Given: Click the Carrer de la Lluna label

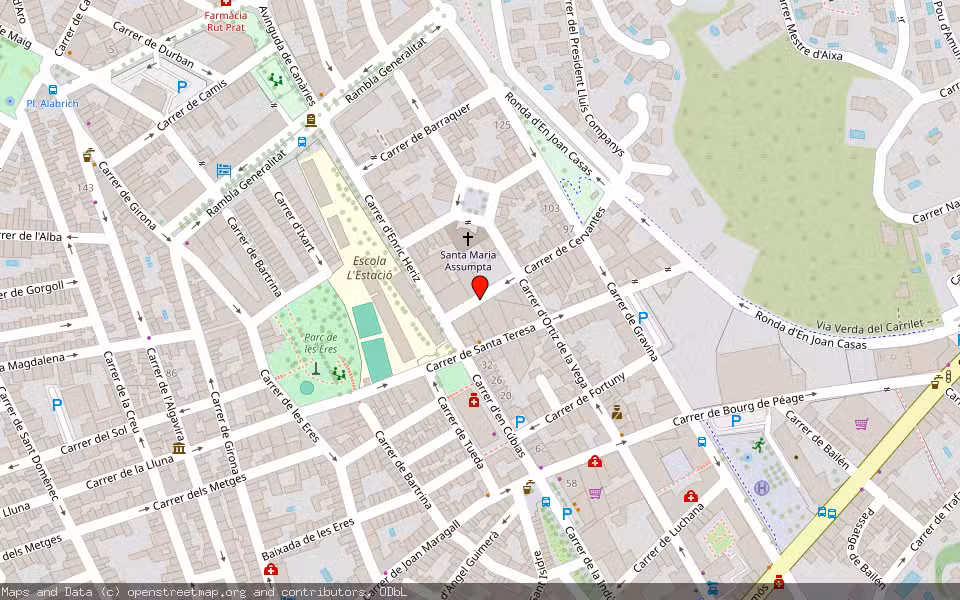Looking at the screenshot, I should (130, 472).
